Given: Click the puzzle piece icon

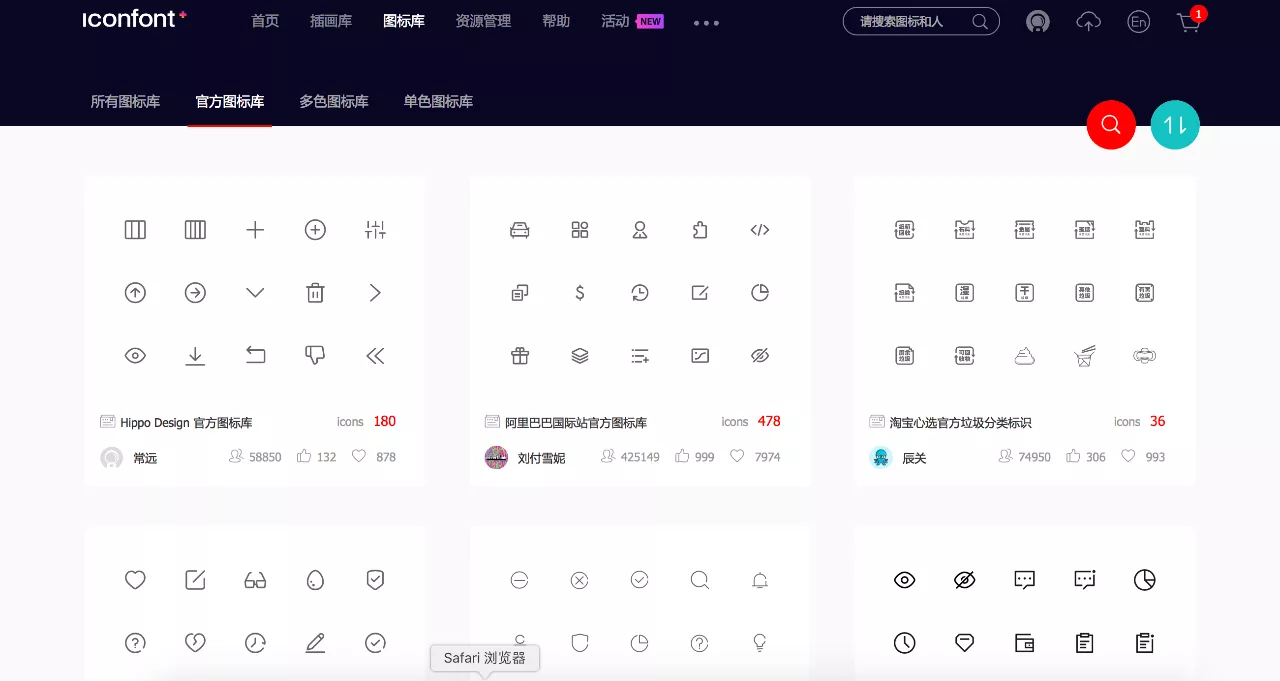Looking at the screenshot, I should click(x=700, y=230).
